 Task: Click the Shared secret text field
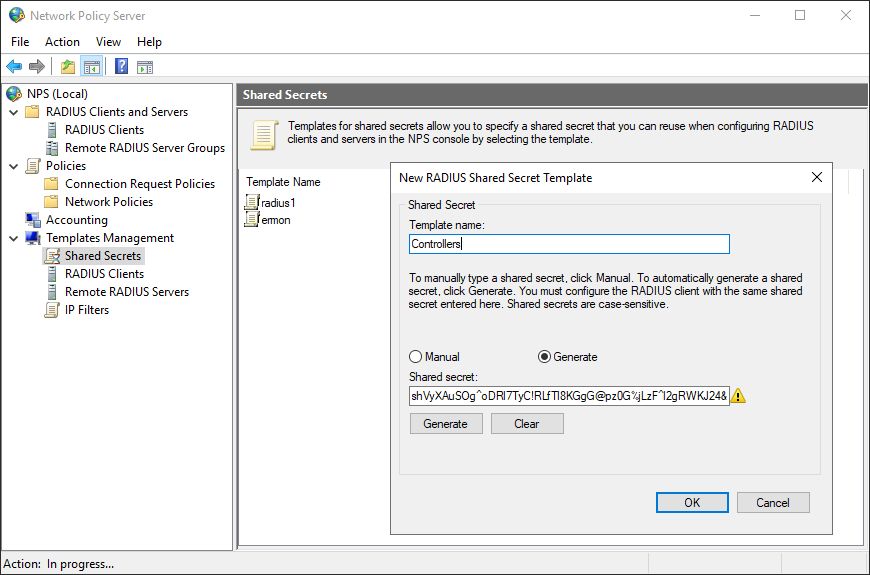click(569, 396)
